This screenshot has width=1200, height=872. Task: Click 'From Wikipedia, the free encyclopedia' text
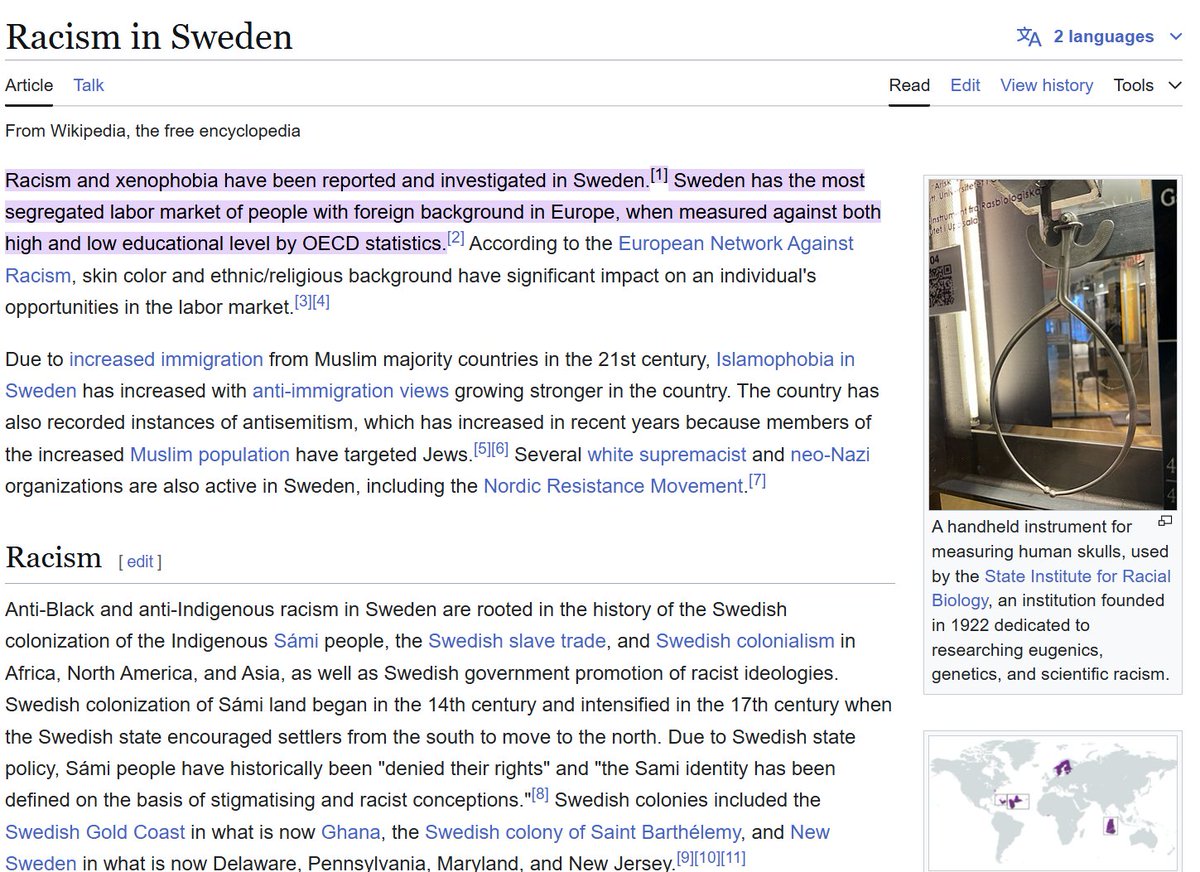pos(153,131)
